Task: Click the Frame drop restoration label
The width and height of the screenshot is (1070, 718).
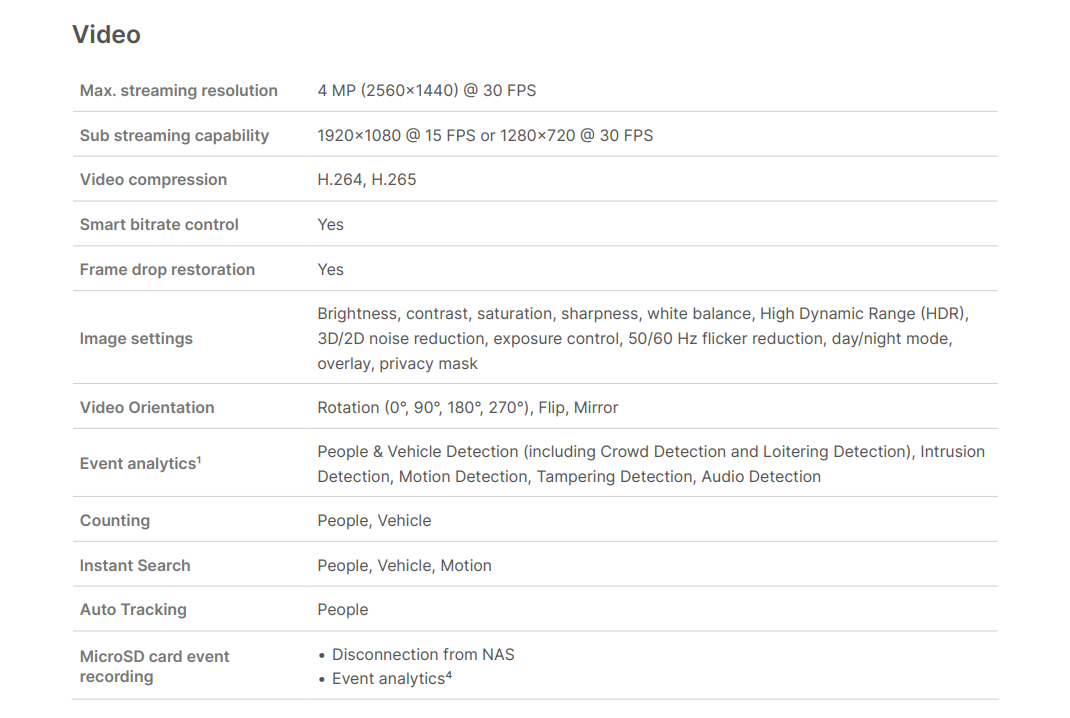Action: point(167,270)
